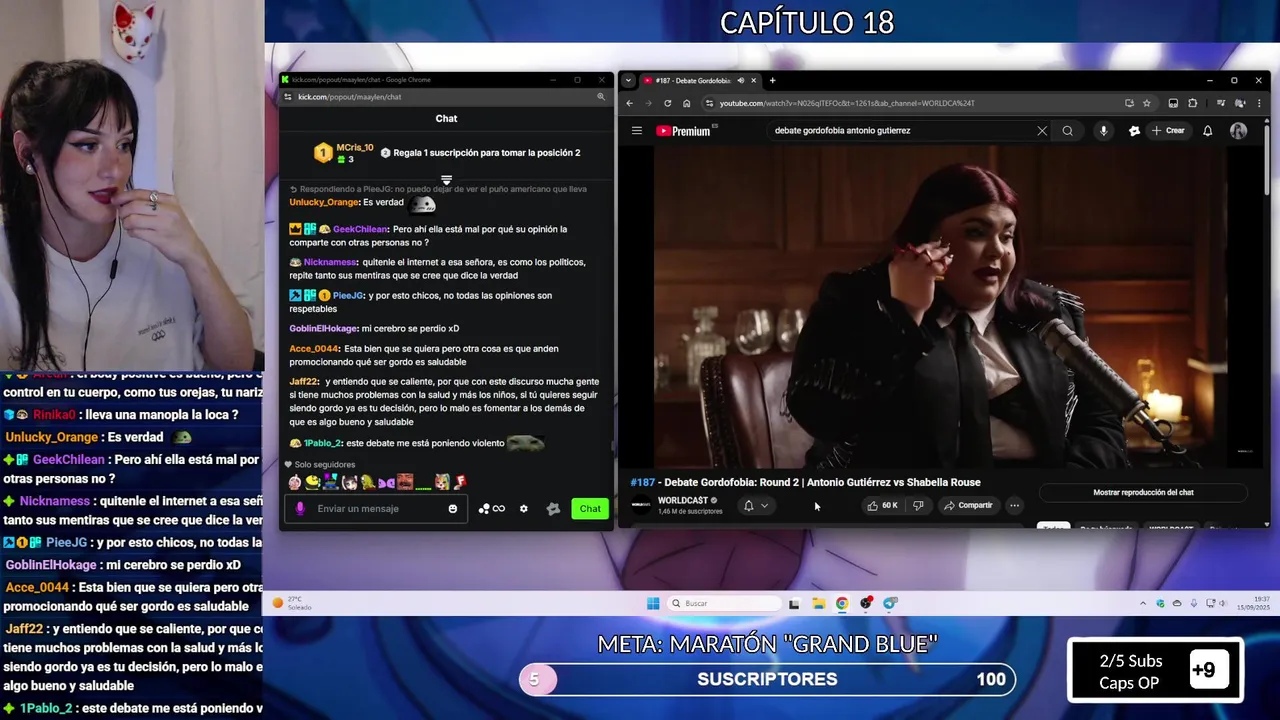Image resolution: width=1280 pixels, height=720 pixels.
Task: Open more actions three-dot menu under video
Action: (1014, 506)
